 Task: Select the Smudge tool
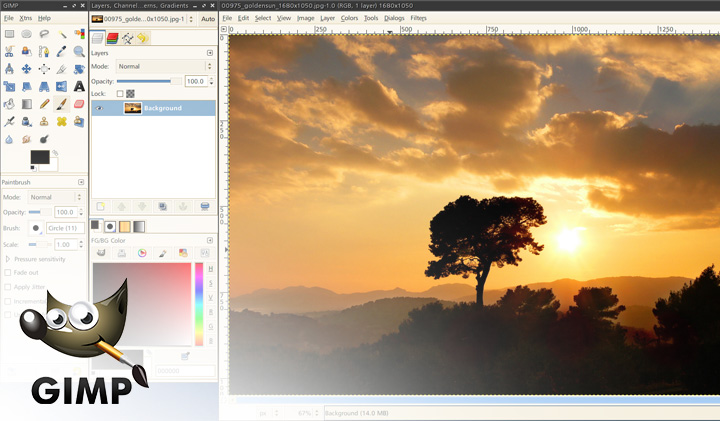tap(27, 139)
